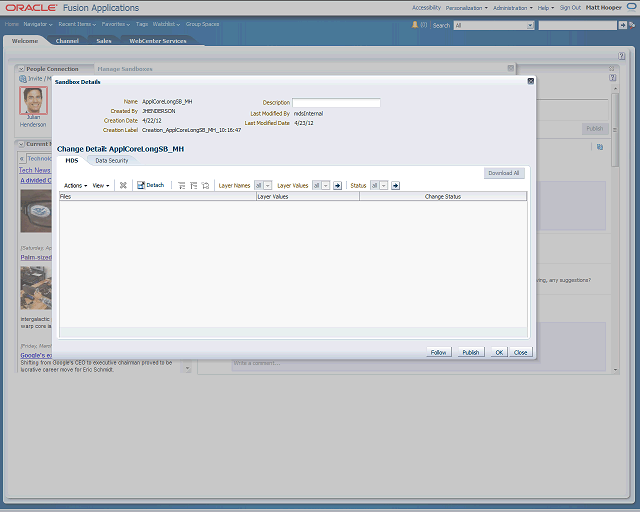Viewport: 640px width, 512px height.
Task: Switch to the Sales tab
Action: [x=104, y=41]
